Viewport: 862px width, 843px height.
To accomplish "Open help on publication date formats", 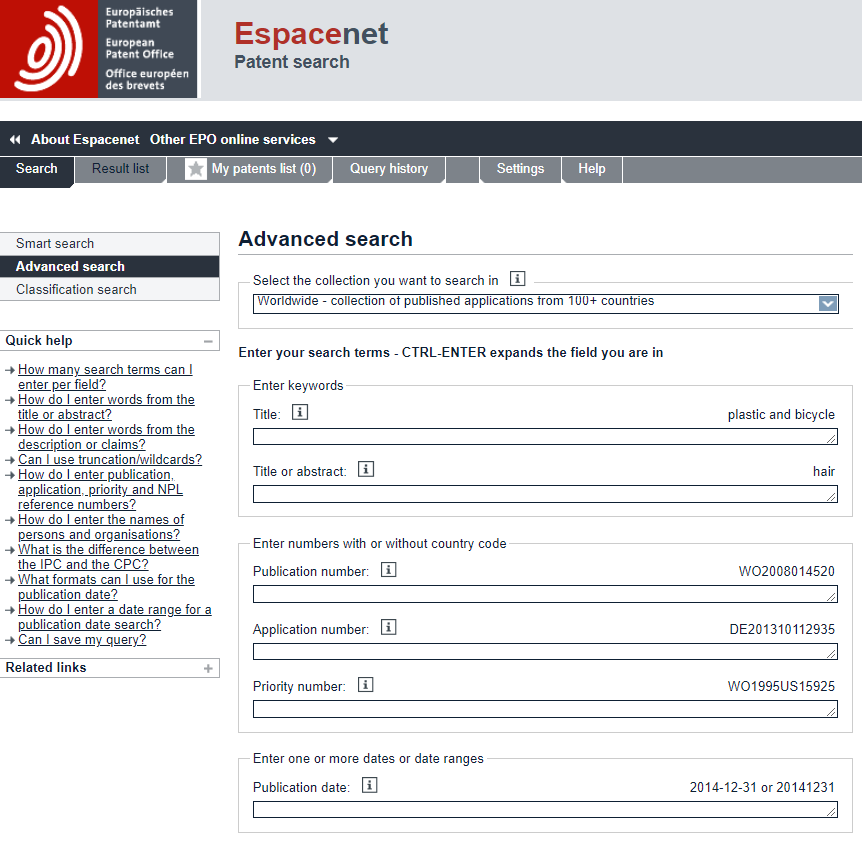I will tap(106, 587).
